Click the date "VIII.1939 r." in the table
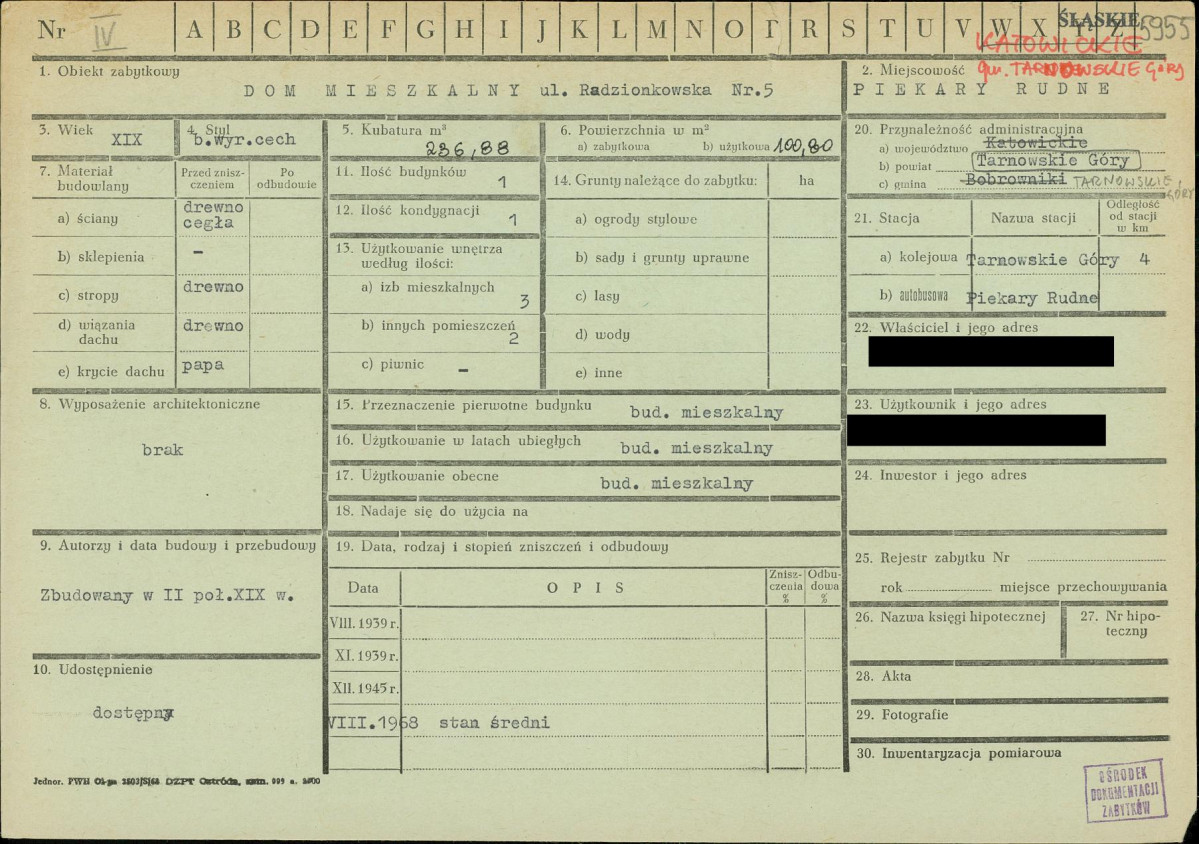The image size is (1199, 844). point(364,623)
